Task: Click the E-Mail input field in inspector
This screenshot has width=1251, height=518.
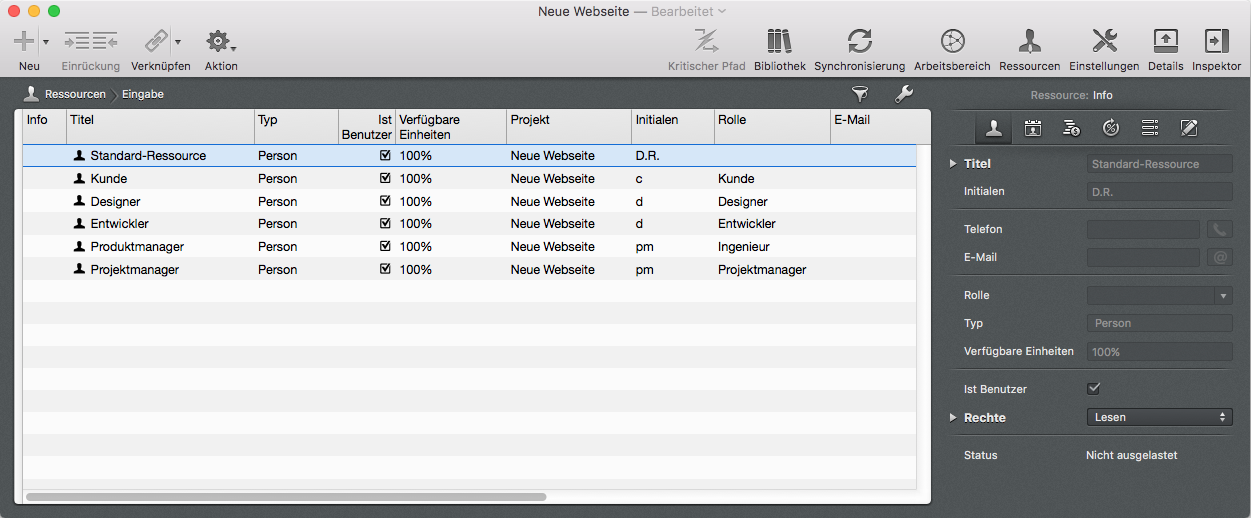Action: point(1142,258)
